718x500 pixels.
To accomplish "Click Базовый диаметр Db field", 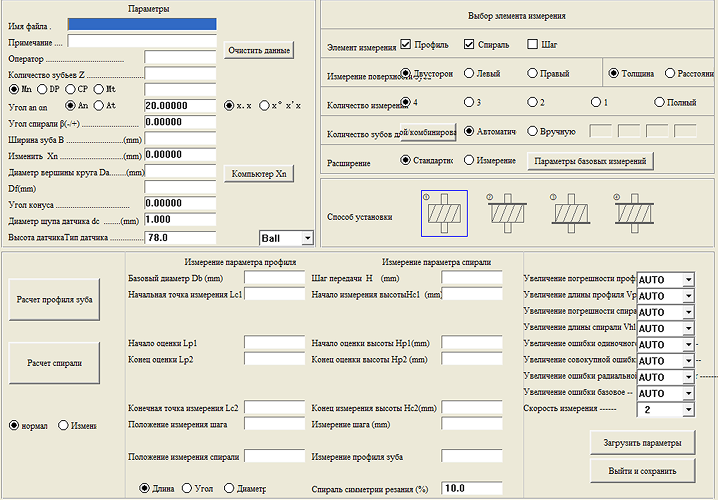I will (274, 277).
